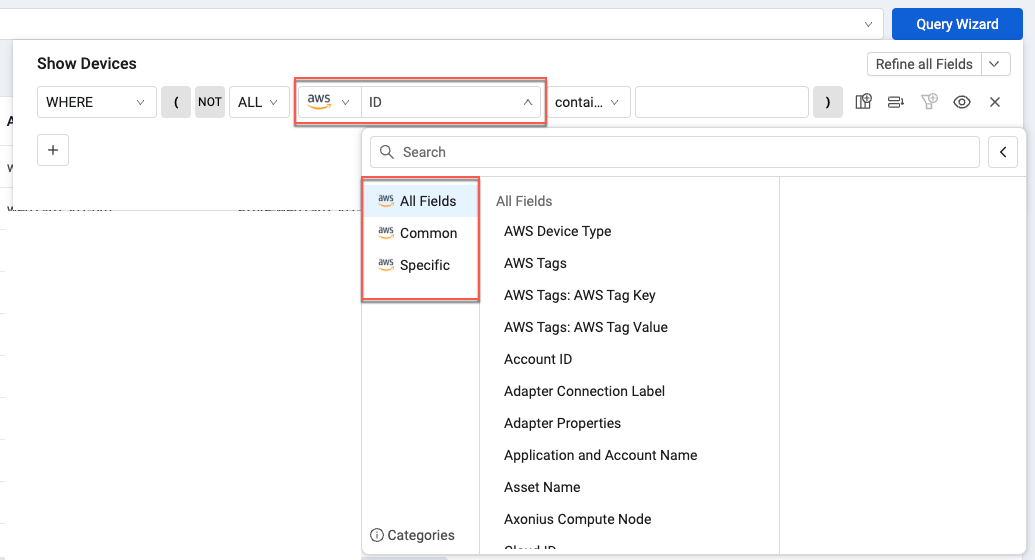Choose the Axonius Compute Node field
The height and width of the screenshot is (560, 1035).
pyautogui.click(x=578, y=519)
